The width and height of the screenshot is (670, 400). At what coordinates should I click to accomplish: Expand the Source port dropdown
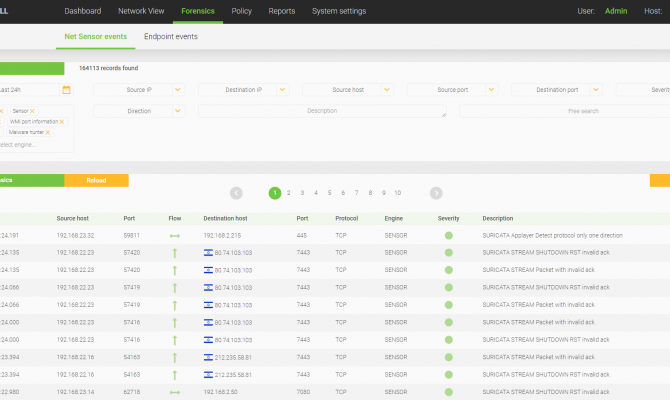pyautogui.click(x=491, y=90)
